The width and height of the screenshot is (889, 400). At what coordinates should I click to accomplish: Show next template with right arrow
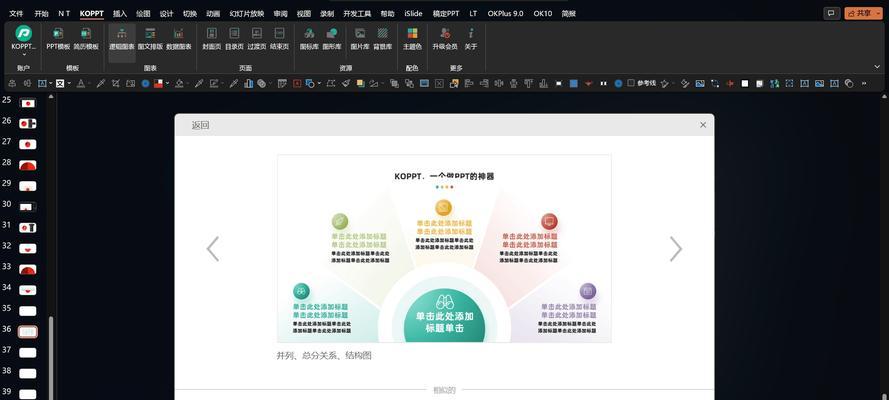point(676,249)
